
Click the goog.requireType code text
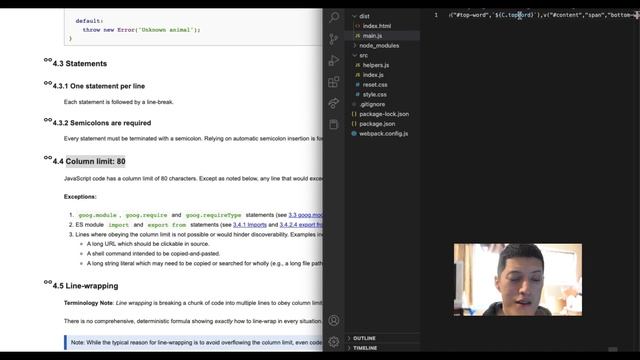coord(213,215)
